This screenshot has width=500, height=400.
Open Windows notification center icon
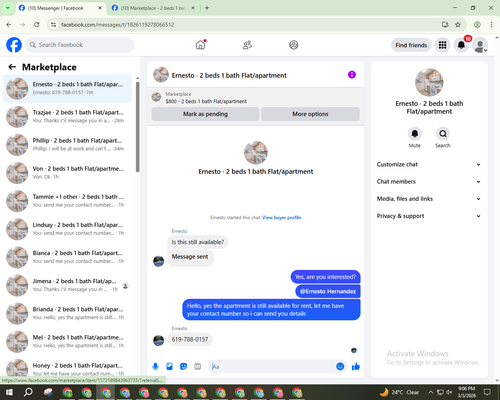tap(487, 392)
